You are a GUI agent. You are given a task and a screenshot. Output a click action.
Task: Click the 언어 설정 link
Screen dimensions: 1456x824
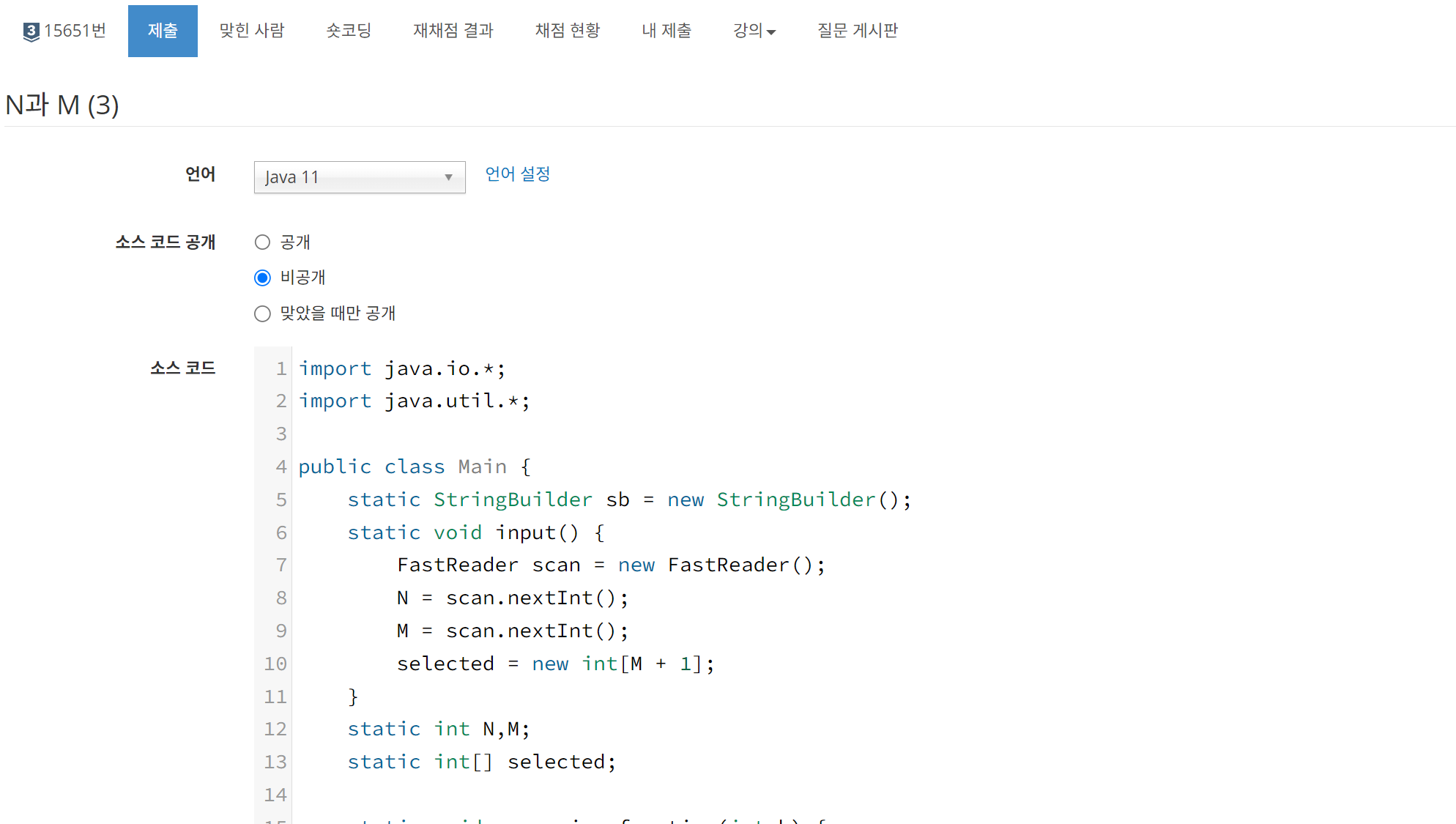pos(518,174)
